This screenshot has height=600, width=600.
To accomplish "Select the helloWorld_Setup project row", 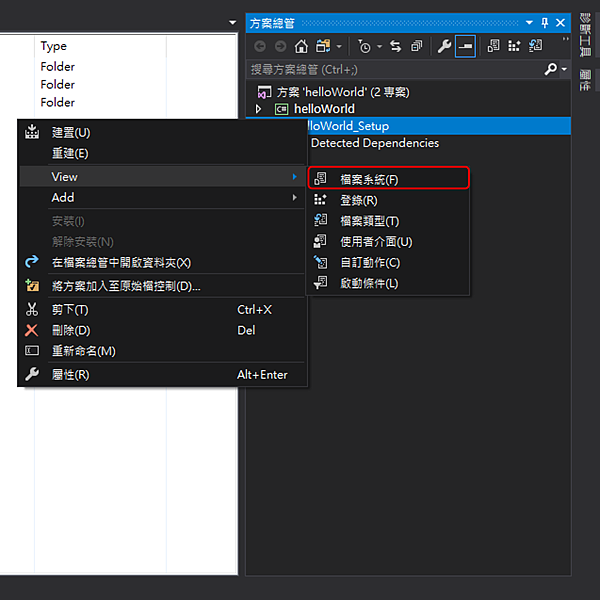I will [x=439, y=126].
